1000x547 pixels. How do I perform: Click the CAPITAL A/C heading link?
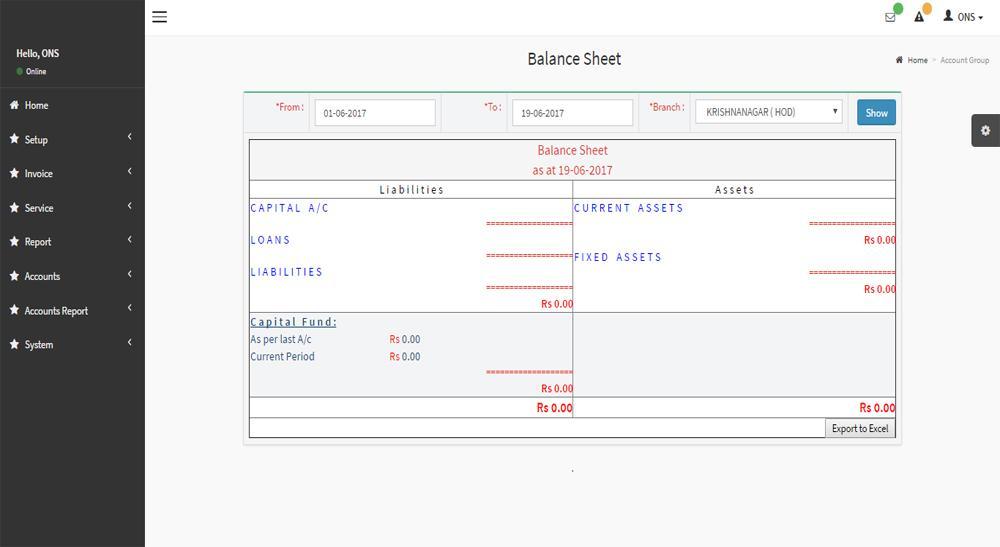290,208
